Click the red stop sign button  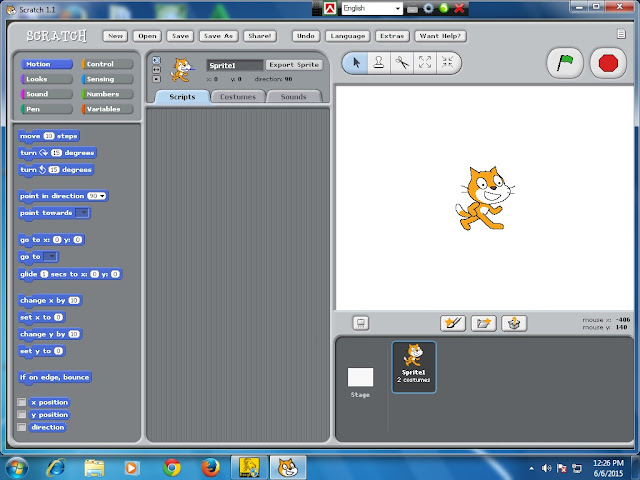point(608,63)
